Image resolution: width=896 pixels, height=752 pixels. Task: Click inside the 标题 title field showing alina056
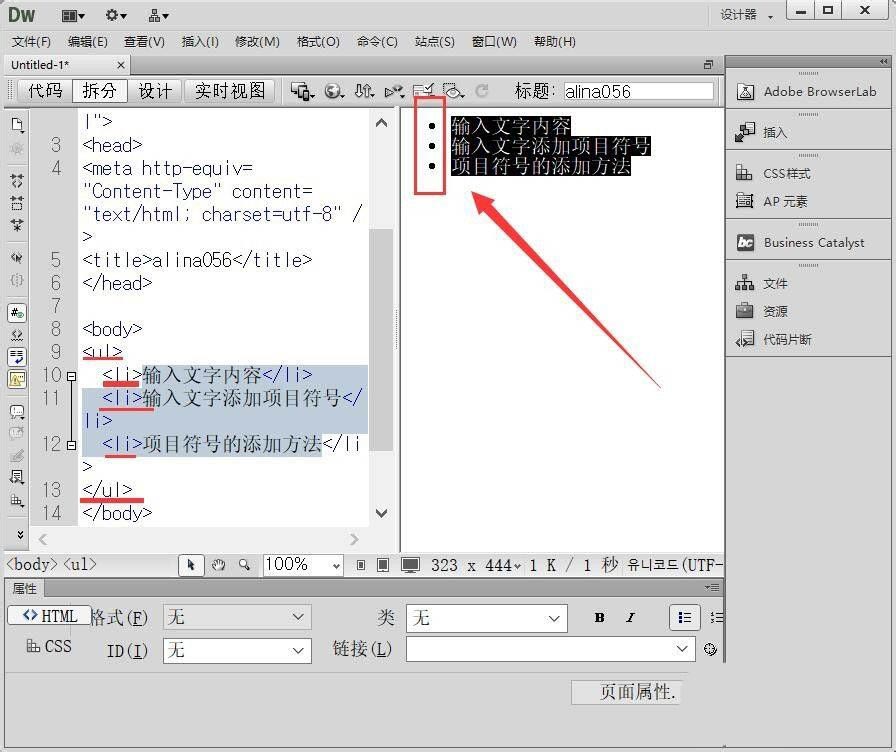pos(640,91)
